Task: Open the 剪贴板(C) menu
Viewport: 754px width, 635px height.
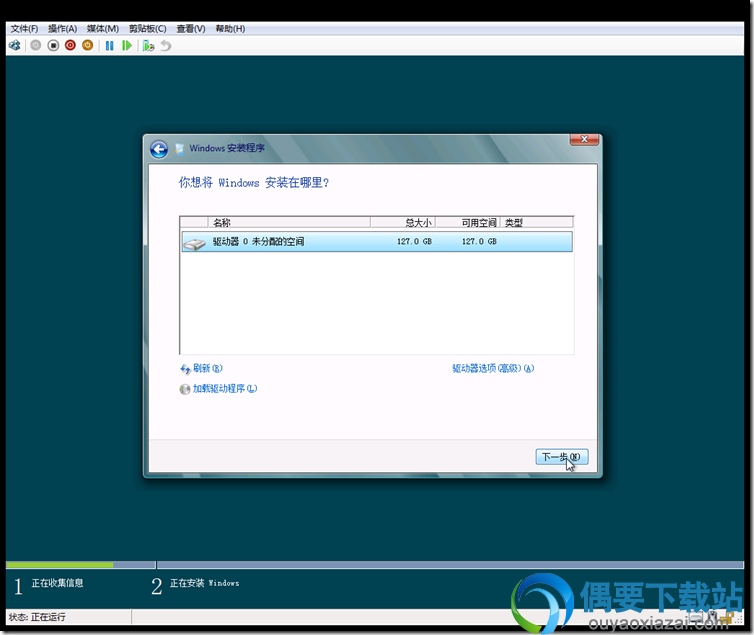Action: tap(148, 29)
